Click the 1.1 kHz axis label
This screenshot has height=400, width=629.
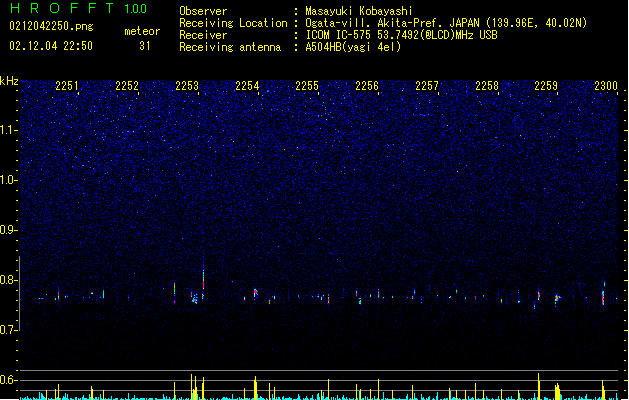point(9,130)
